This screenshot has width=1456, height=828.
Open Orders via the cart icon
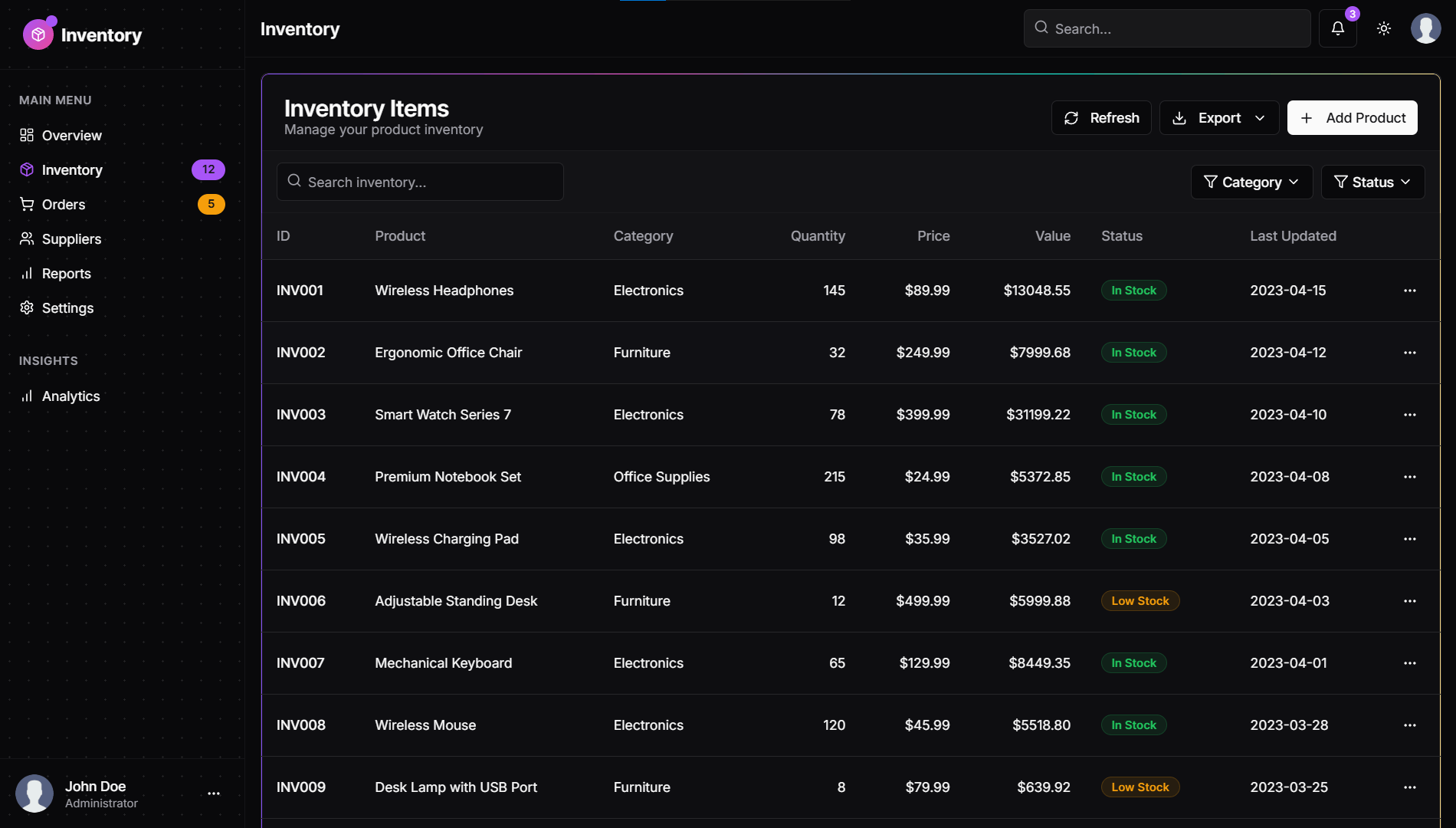pyautogui.click(x=26, y=204)
